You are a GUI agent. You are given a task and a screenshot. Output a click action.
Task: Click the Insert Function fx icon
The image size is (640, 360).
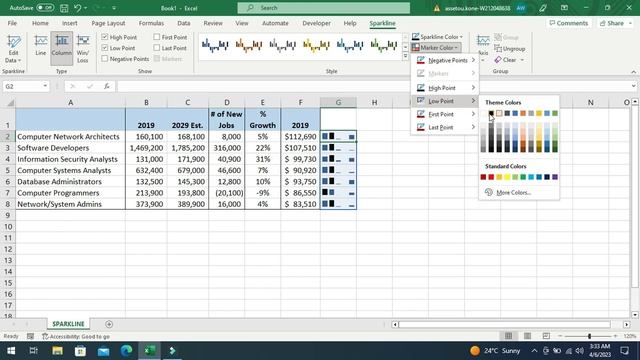[x=107, y=86]
